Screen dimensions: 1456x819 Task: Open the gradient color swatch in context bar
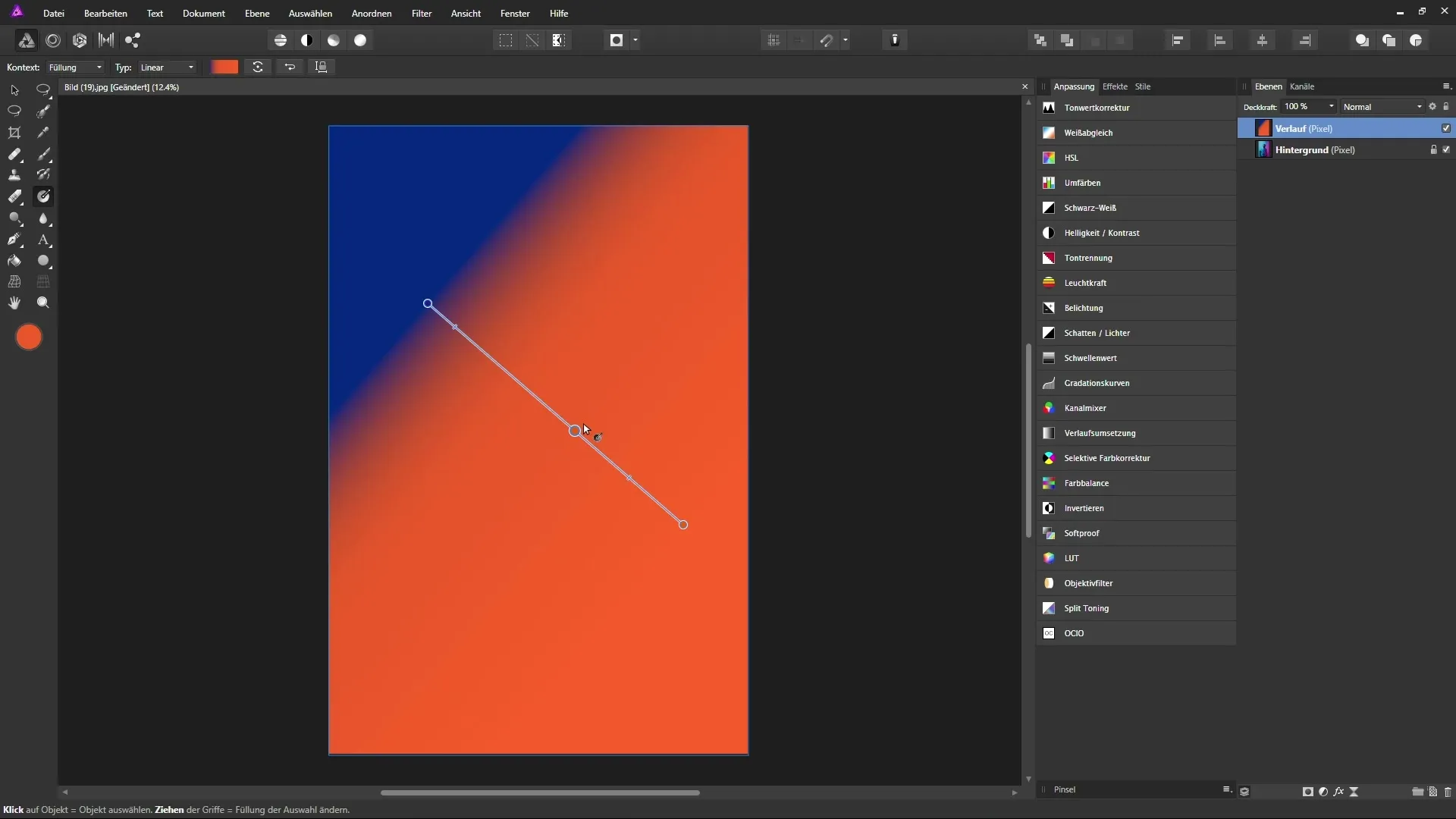[x=224, y=67]
